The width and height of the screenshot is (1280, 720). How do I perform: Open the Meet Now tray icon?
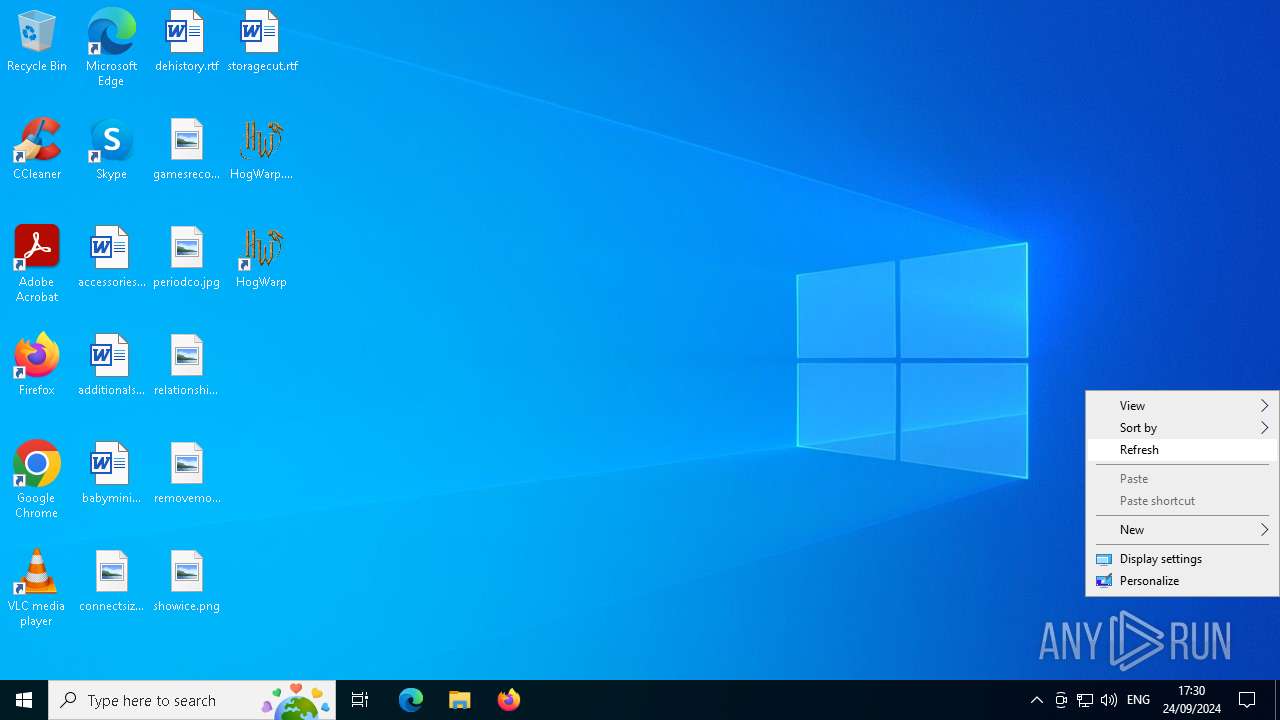[x=1061, y=700]
